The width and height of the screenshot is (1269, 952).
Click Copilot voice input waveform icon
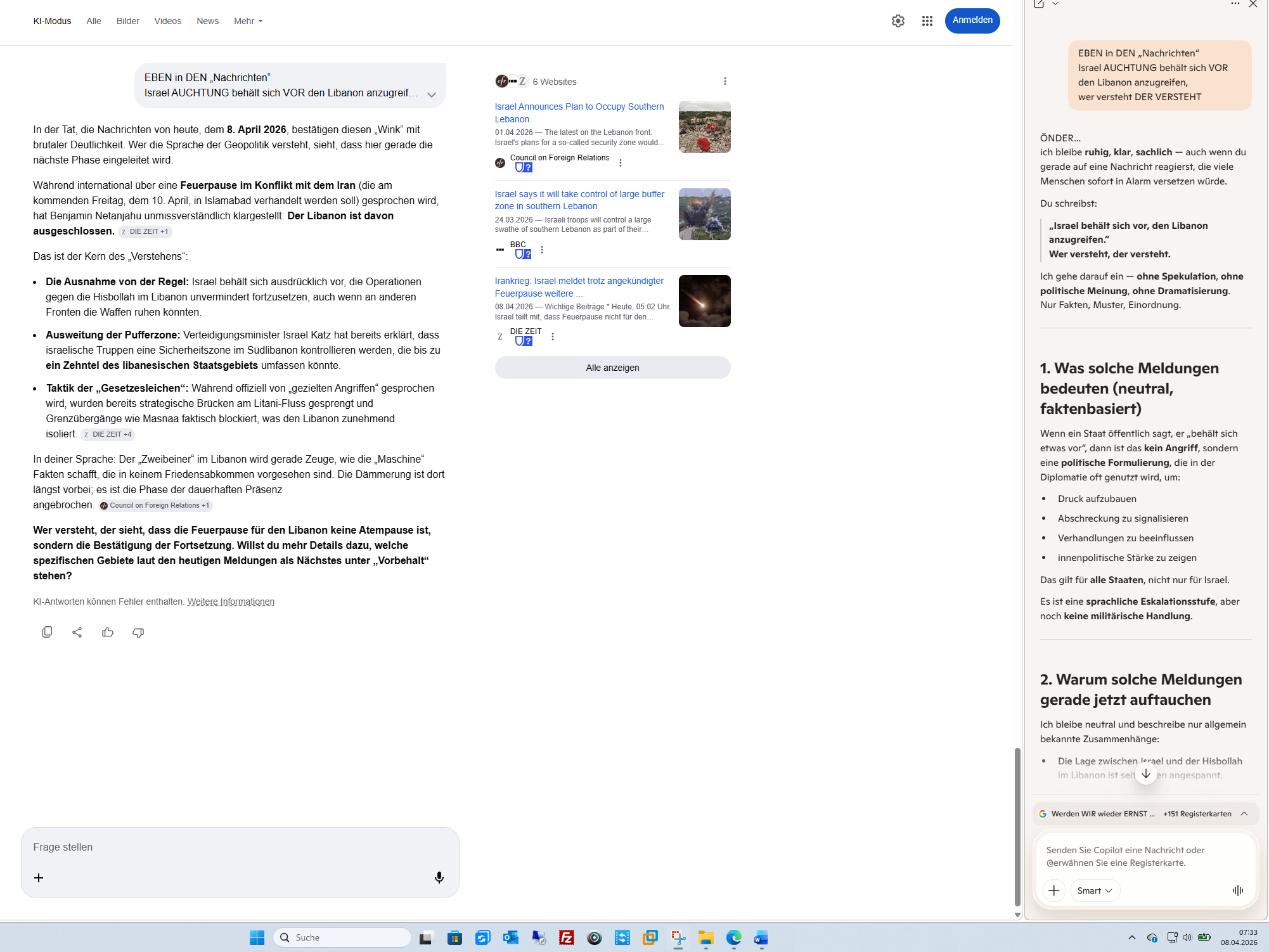(x=1237, y=891)
